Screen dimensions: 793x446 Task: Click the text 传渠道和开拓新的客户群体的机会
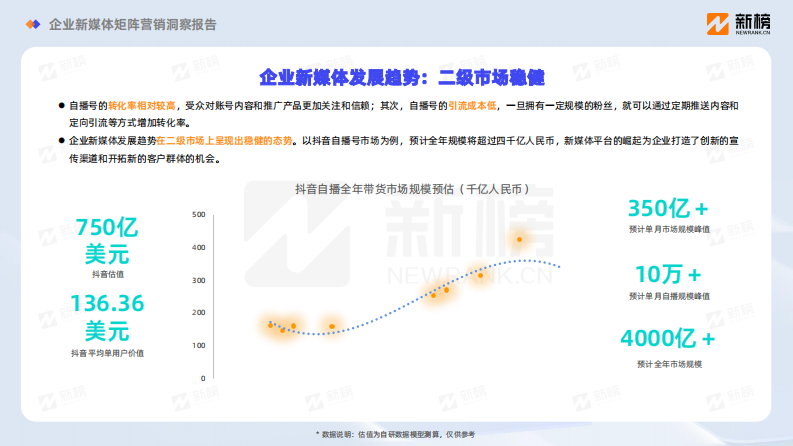tap(144, 159)
